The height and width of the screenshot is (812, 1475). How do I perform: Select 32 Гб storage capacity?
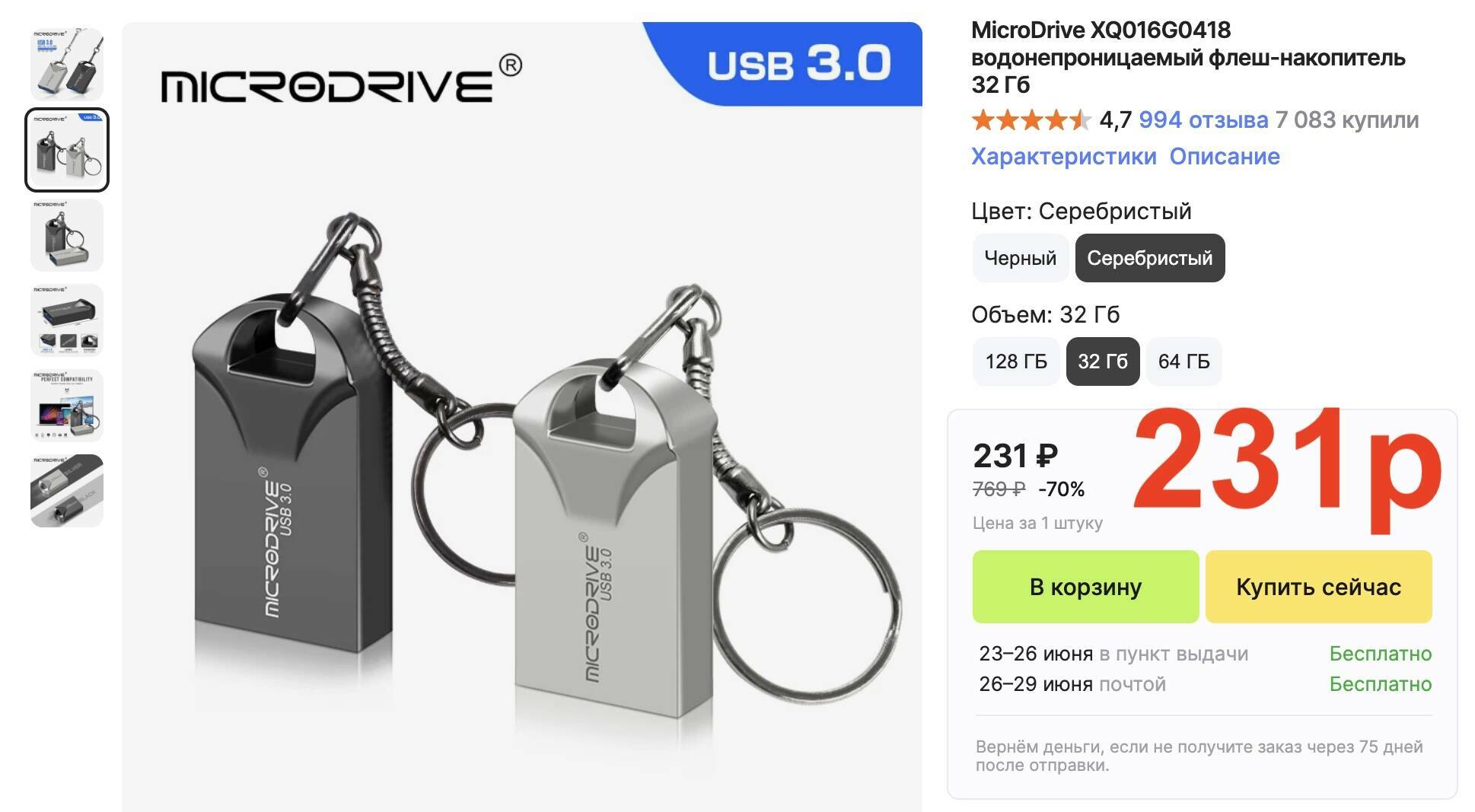pos(1103,361)
